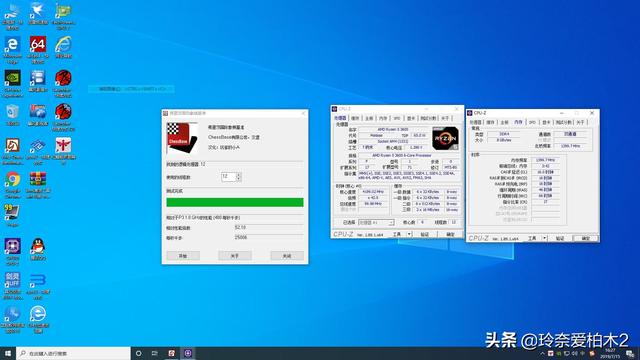Click 确定 button in processor CPU-Z window
This screenshot has height=360, width=640.
tap(450, 234)
